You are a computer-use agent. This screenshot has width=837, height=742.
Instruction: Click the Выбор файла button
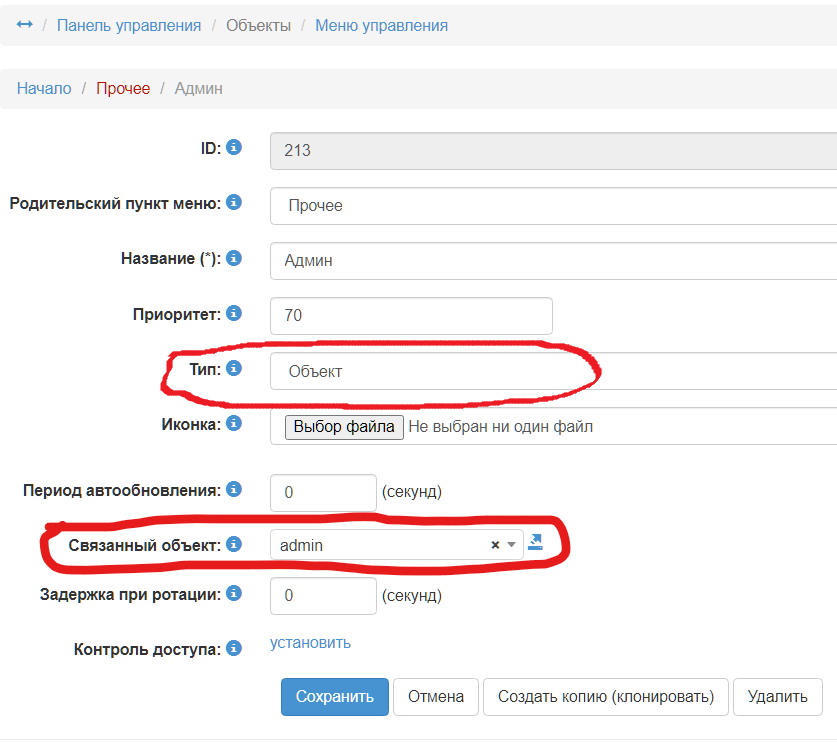345,427
